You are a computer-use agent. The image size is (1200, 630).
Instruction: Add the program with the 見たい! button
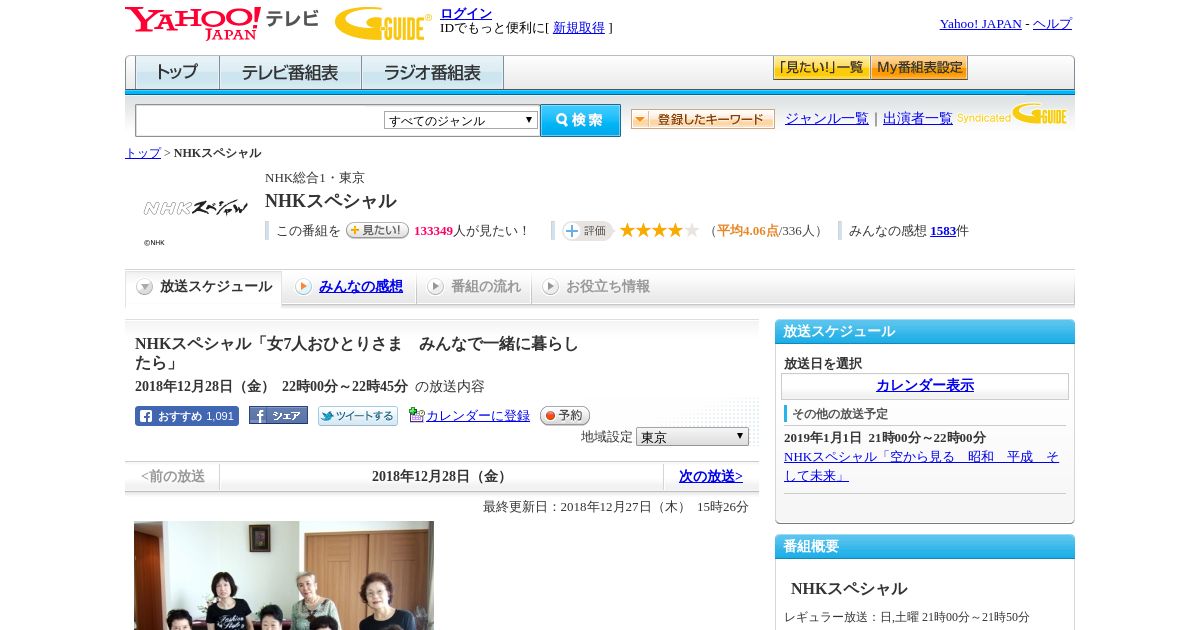377,230
